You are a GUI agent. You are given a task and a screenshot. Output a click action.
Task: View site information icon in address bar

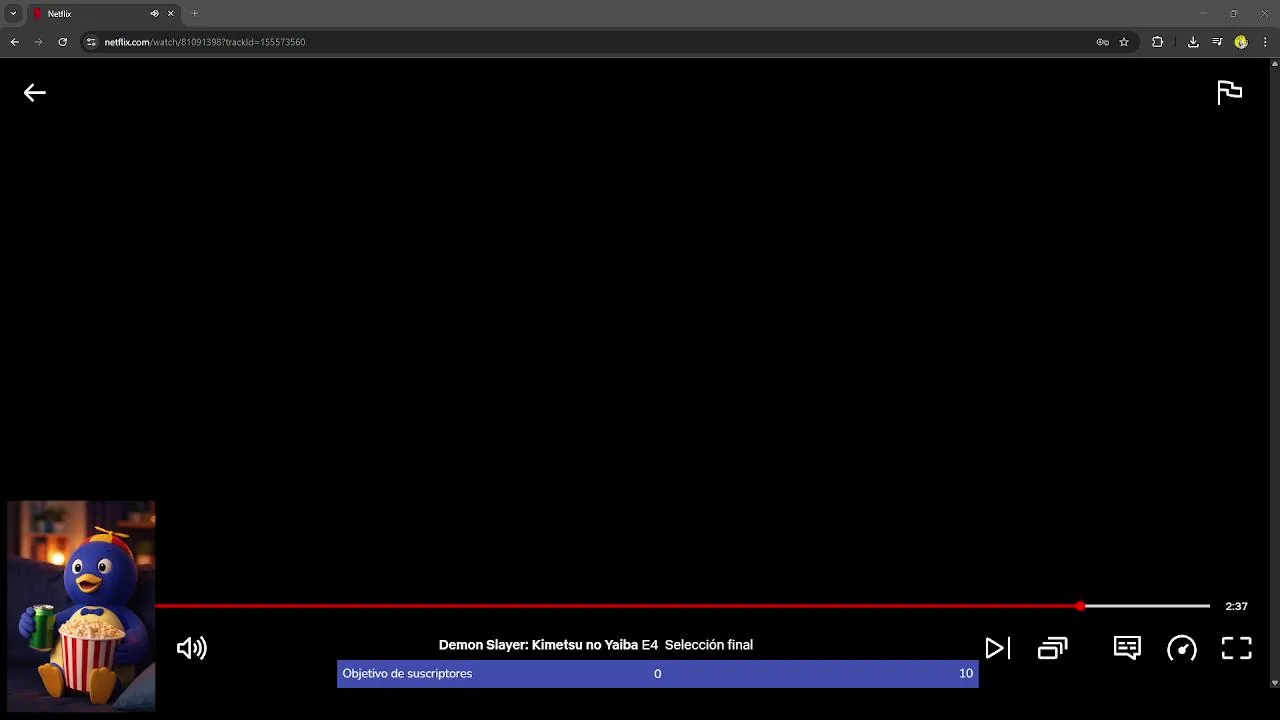(x=91, y=42)
